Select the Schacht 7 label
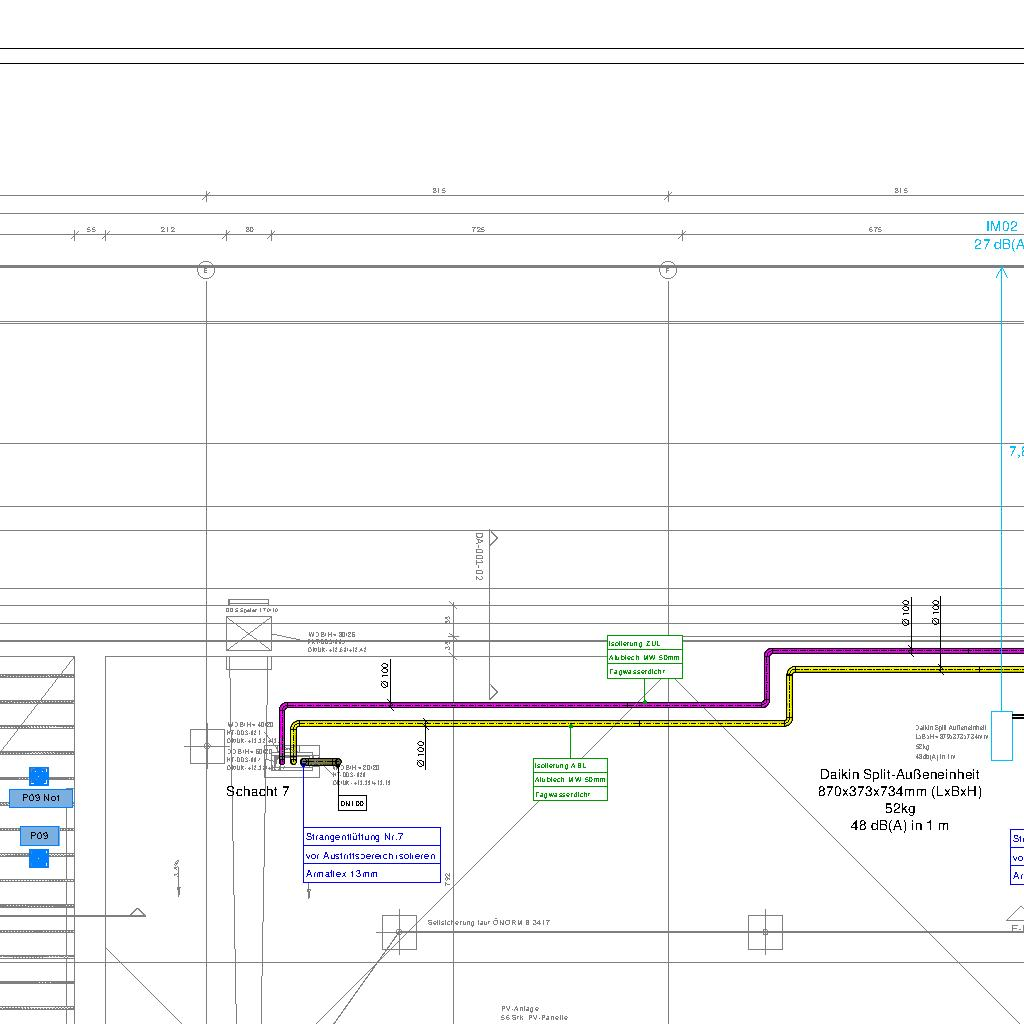1024x1024 pixels. pos(257,791)
